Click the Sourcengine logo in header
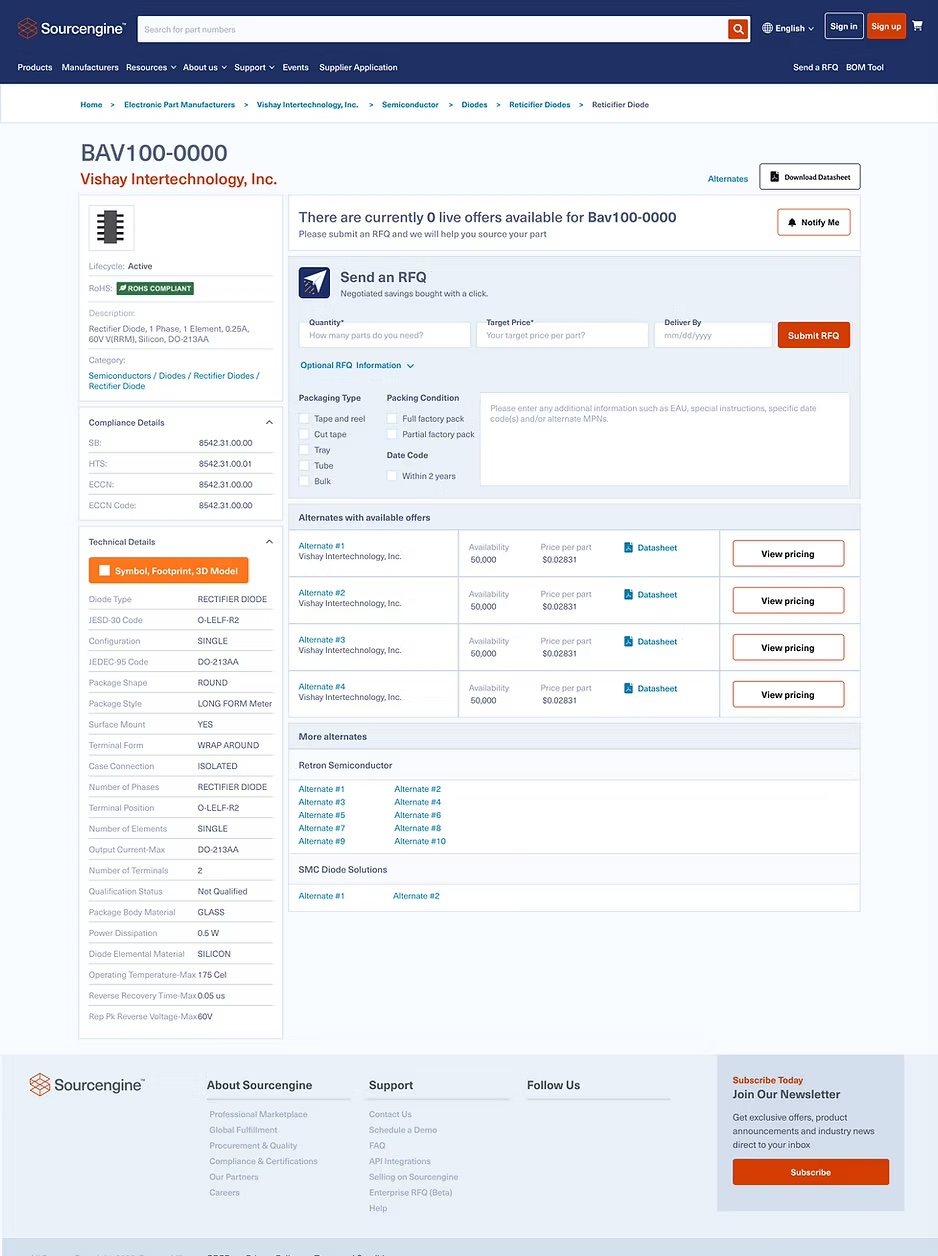938x1256 pixels. 70,29
